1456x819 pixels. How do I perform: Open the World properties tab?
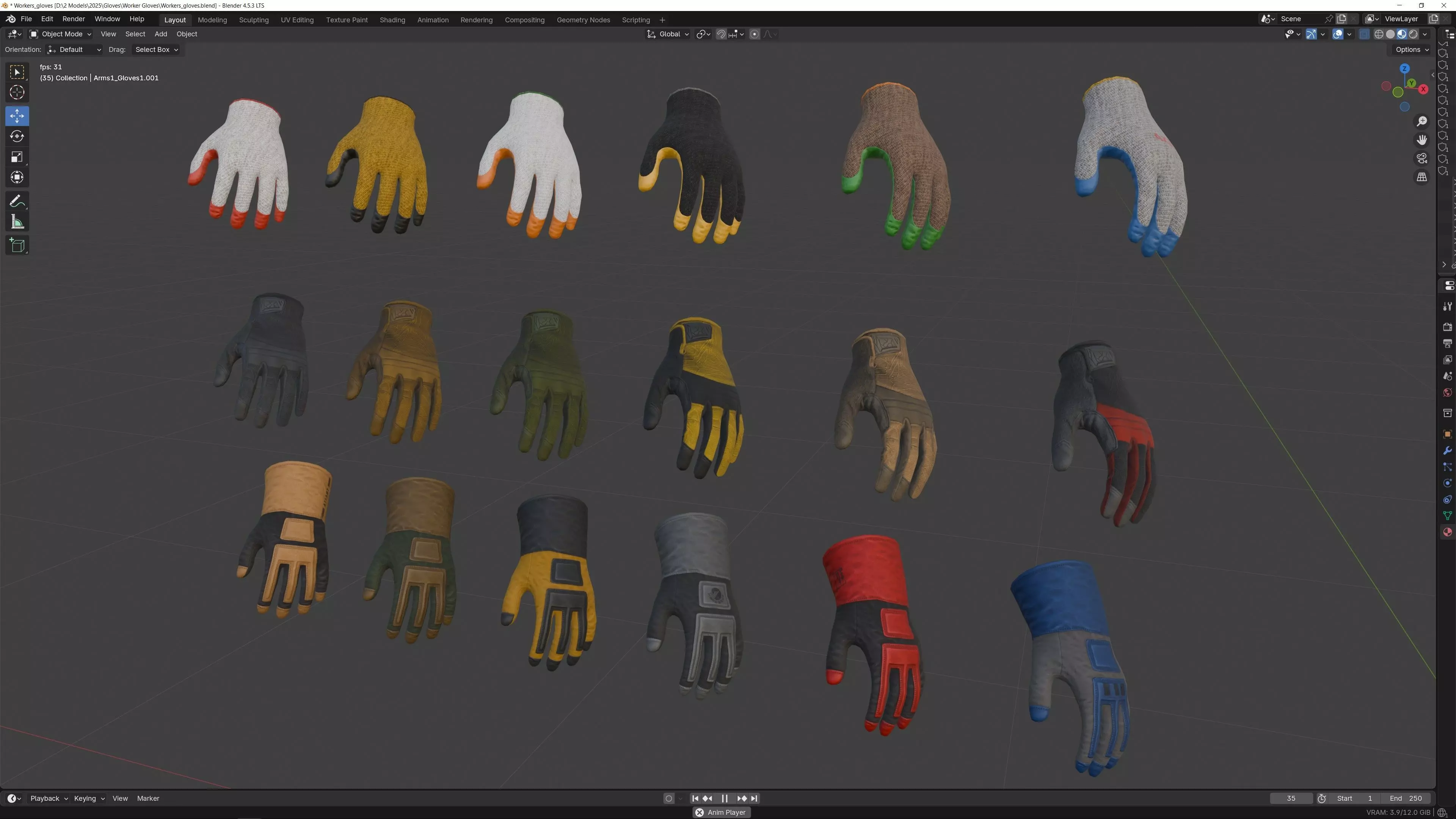click(x=1447, y=393)
